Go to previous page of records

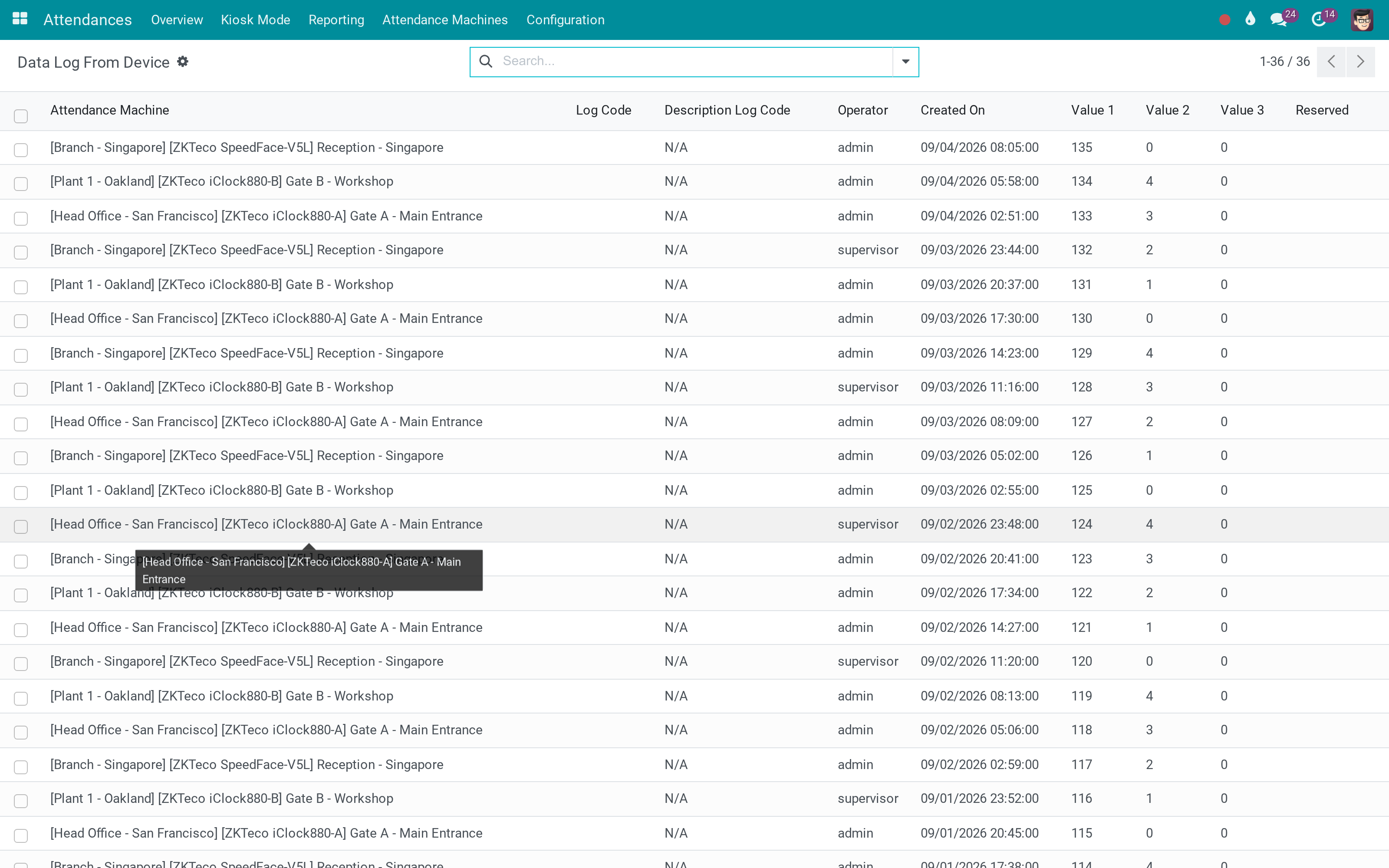point(1331,62)
